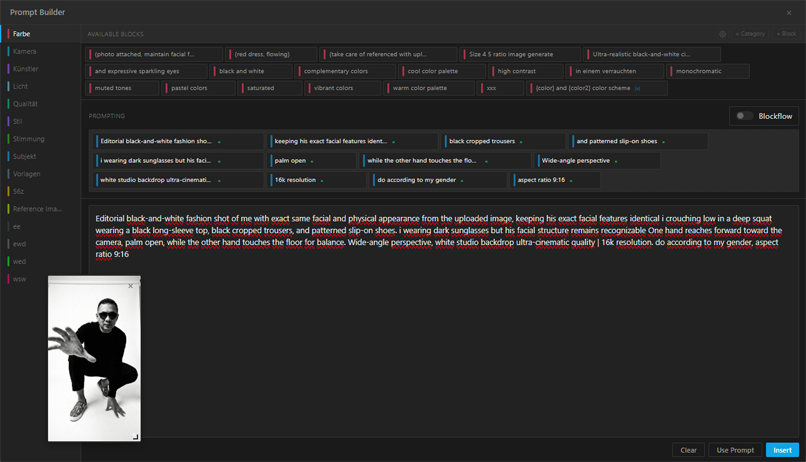Screen dimensions: 806x462
Task: Add a new category
Action: coord(750,34)
